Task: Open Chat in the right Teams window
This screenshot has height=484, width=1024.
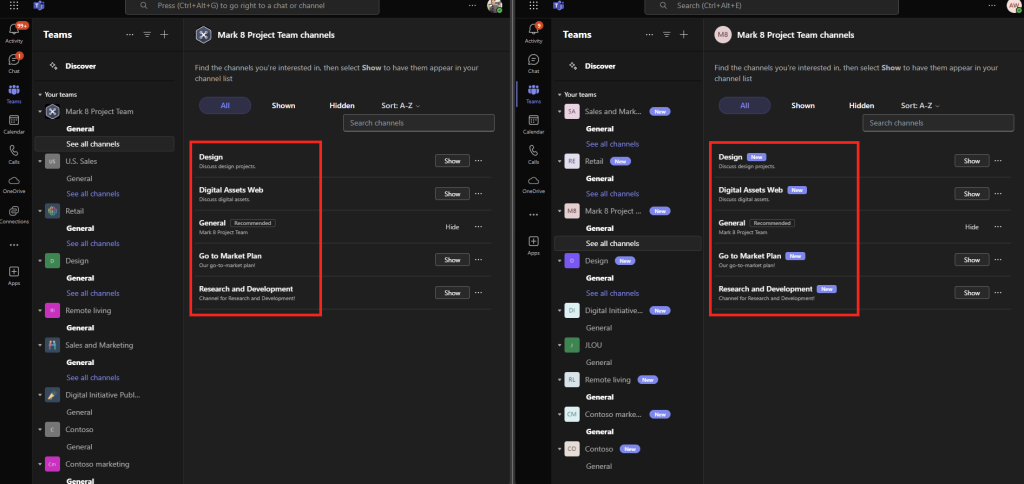Action: [534, 63]
